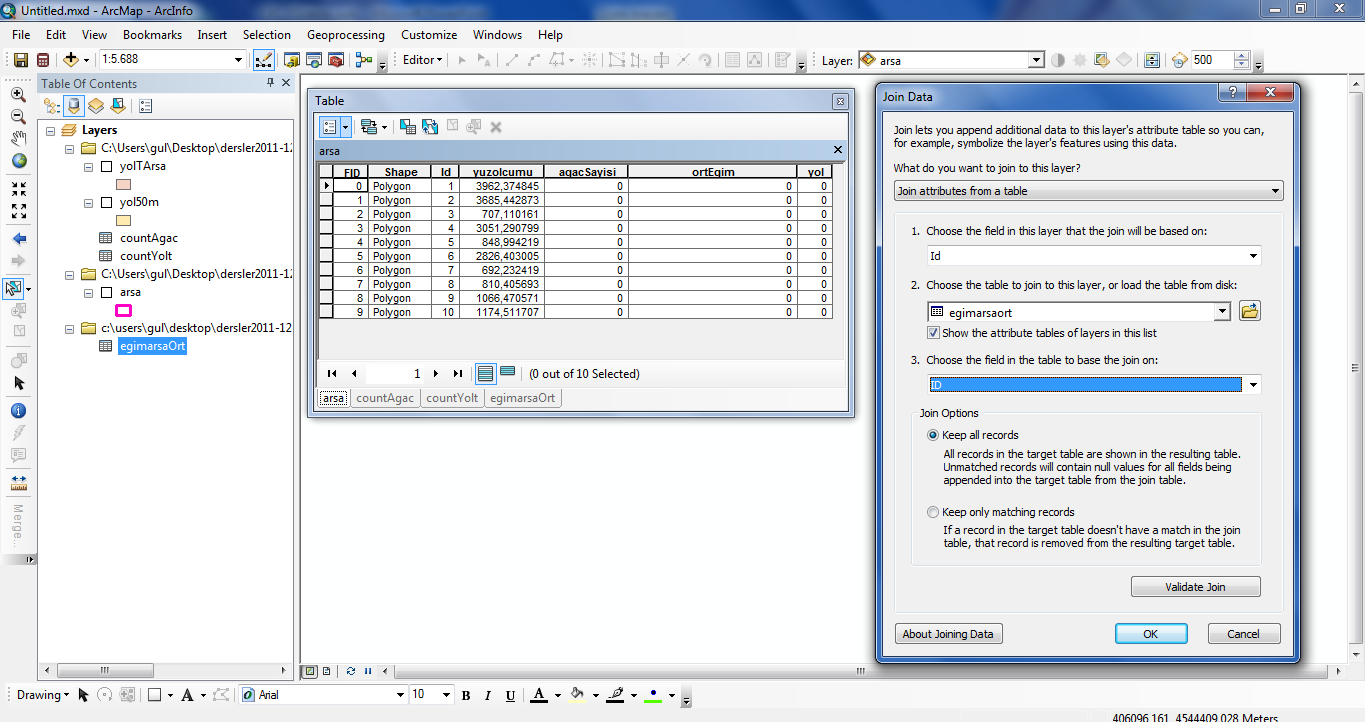1365x722 pixels.
Task: Browse for table with folder icon
Action: (x=1249, y=311)
